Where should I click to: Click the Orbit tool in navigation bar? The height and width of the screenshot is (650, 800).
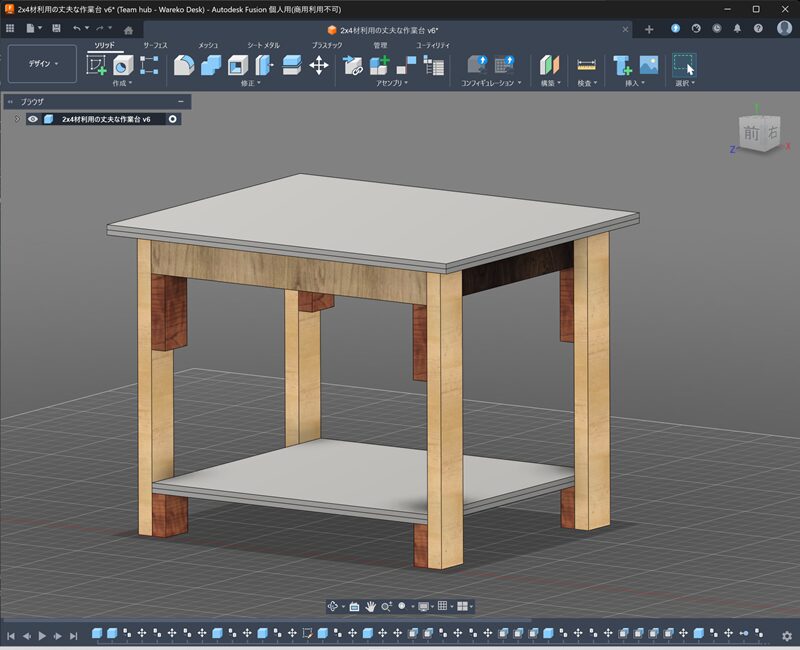pos(334,606)
